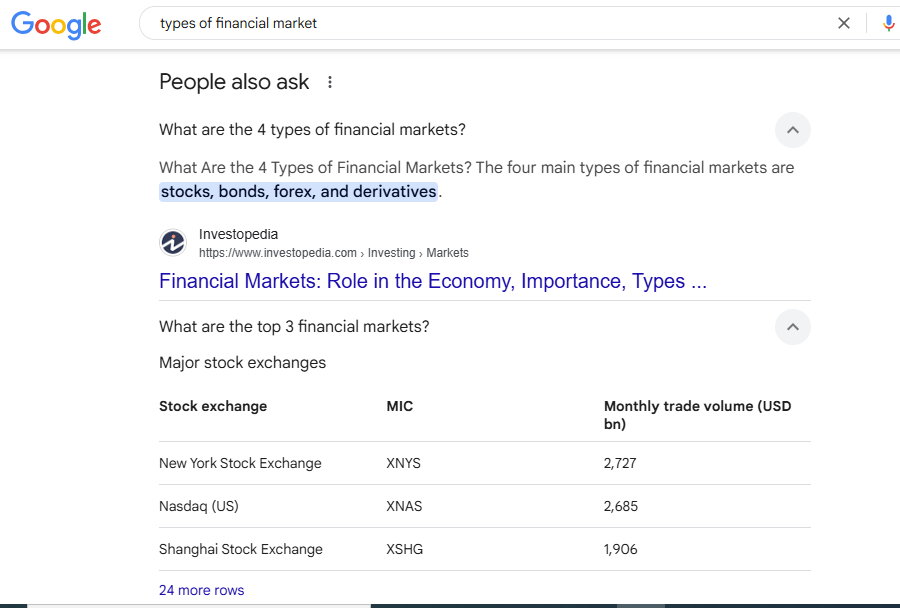Image resolution: width=900 pixels, height=608 pixels.
Task: Click the Investopedia site name
Action: click(238, 234)
